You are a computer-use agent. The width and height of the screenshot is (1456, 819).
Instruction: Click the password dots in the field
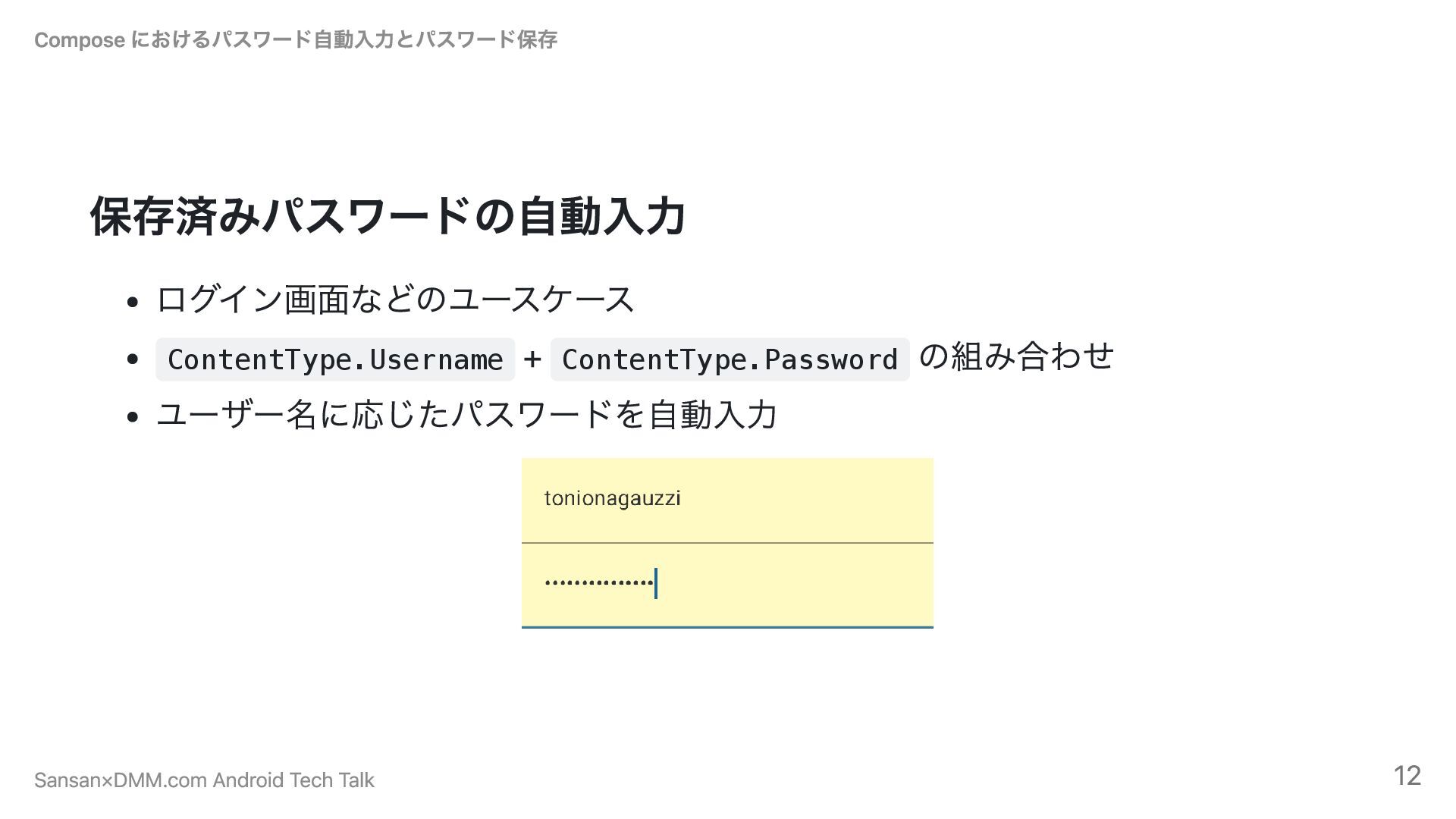598,583
